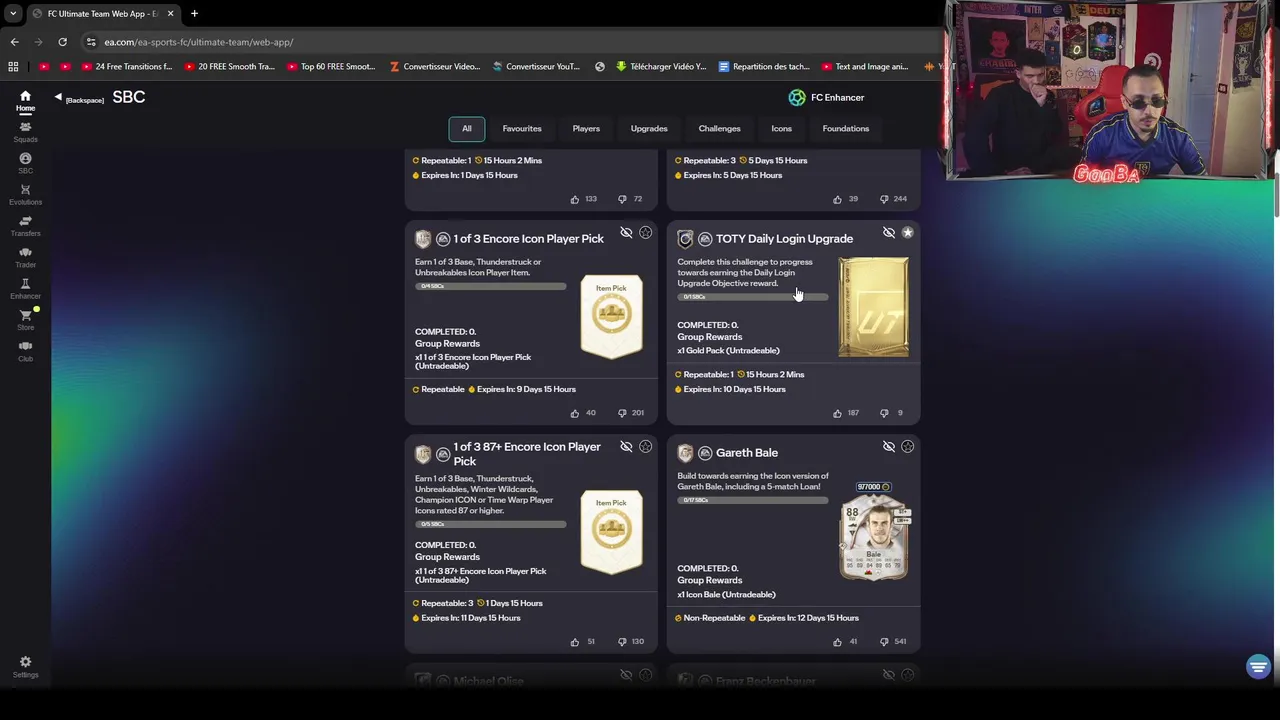
Task: Click the Item Pick image on 87+ Encore card
Action: click(x=611, y=531)
